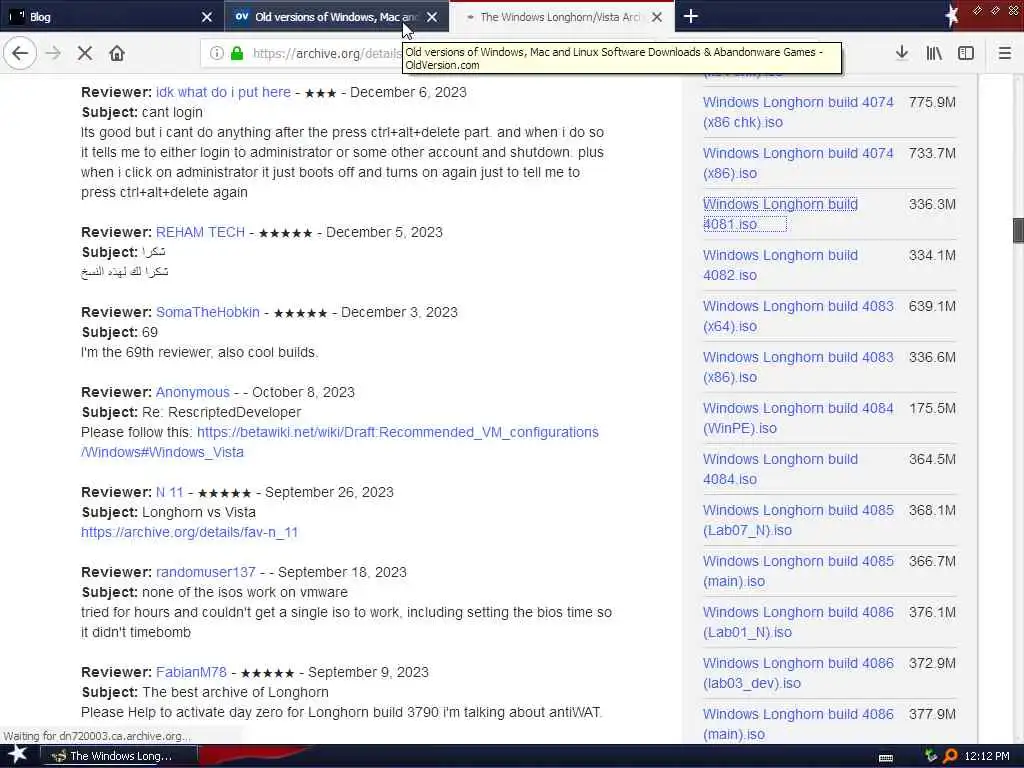Open archive.org/details/fav-n_11 link

coord(189,532)
